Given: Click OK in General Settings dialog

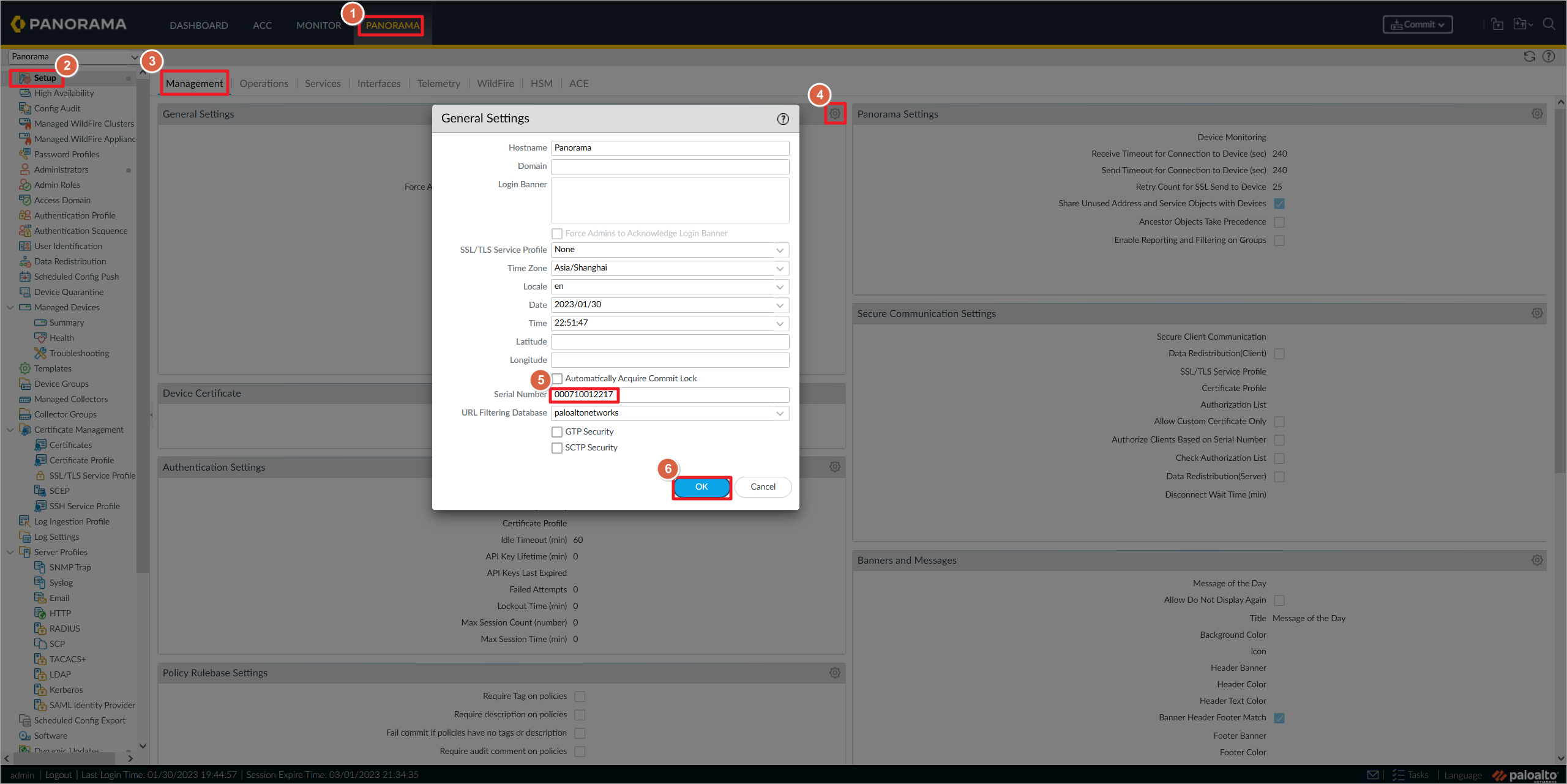Looking at the screenshot, I should tap(701, 487).
